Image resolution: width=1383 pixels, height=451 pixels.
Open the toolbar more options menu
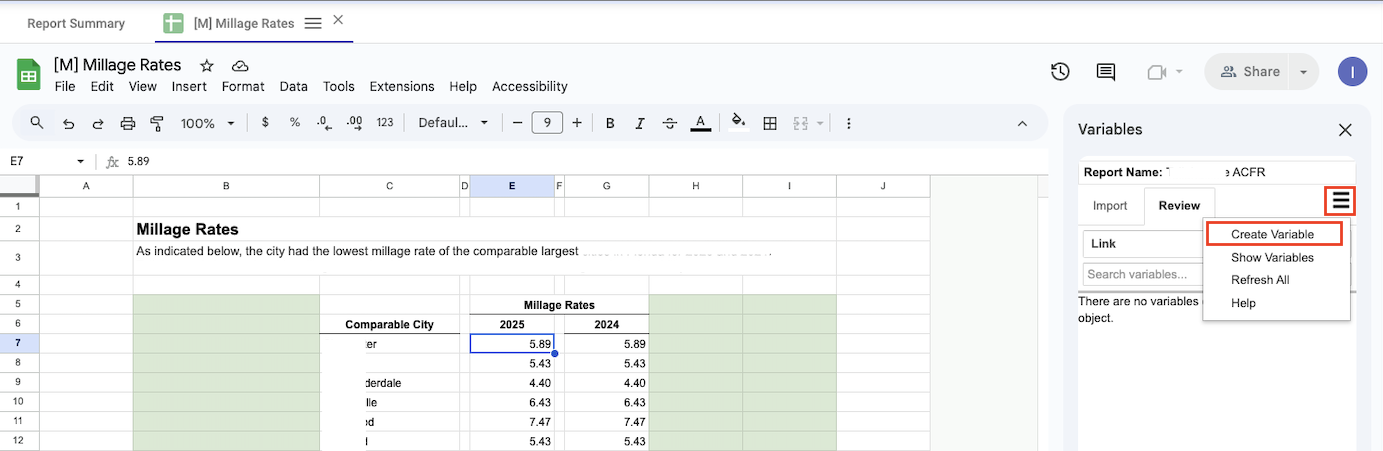coord(849,123)
